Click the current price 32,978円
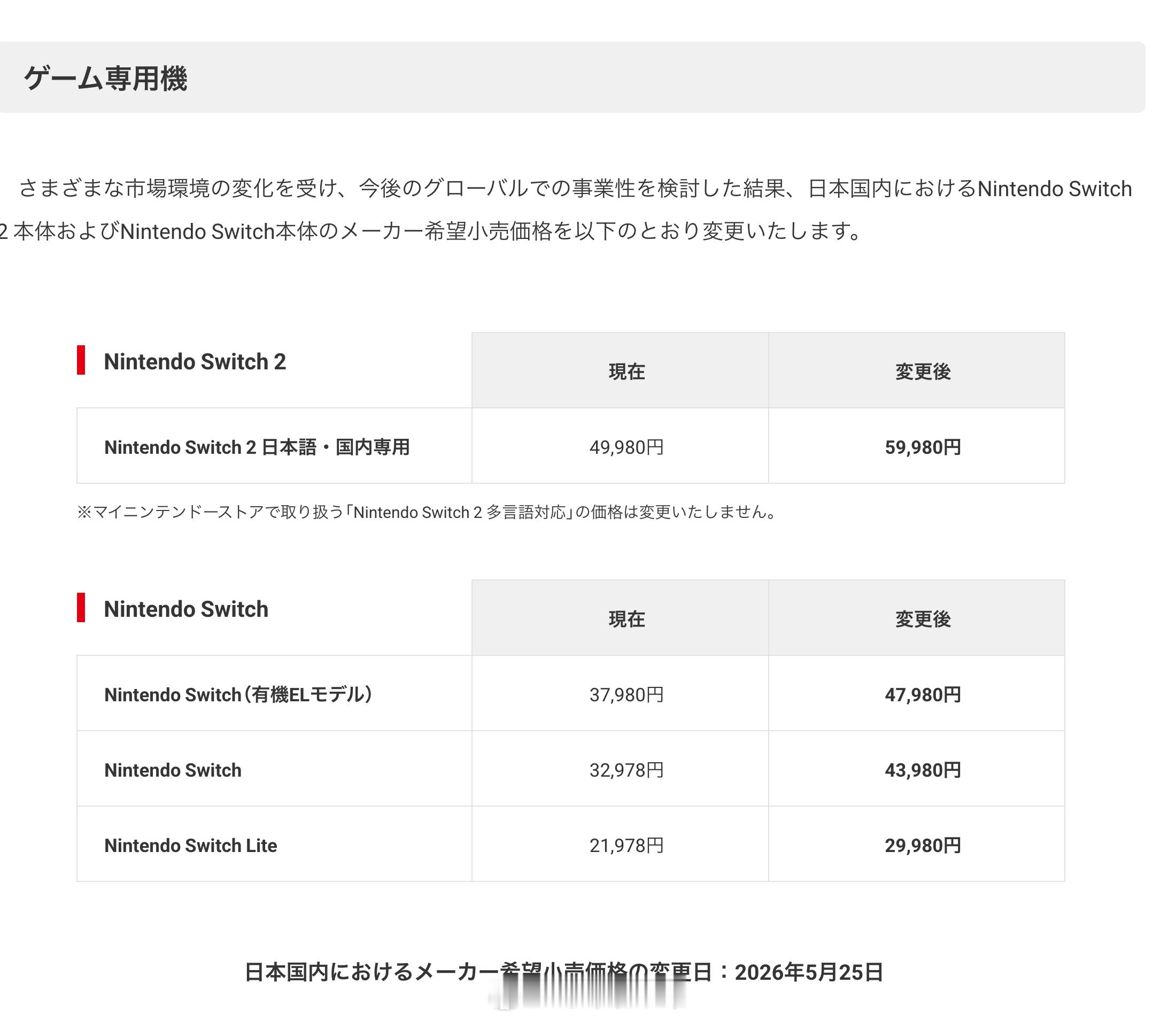1176x1022 pixels. tap(626, 770)
